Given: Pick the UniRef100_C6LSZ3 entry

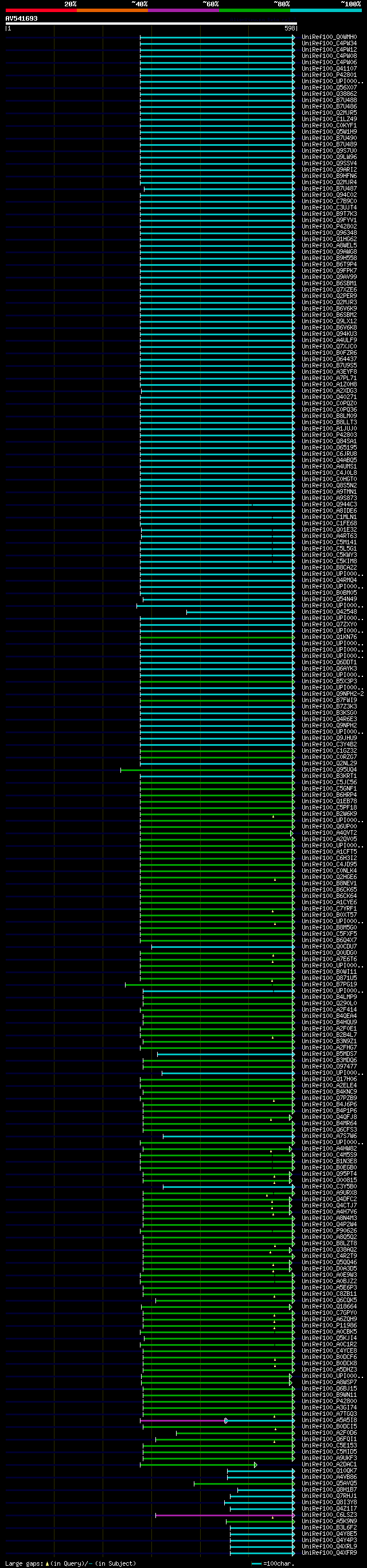Looking at the screenshot, I should click(x=329, y=1515).
